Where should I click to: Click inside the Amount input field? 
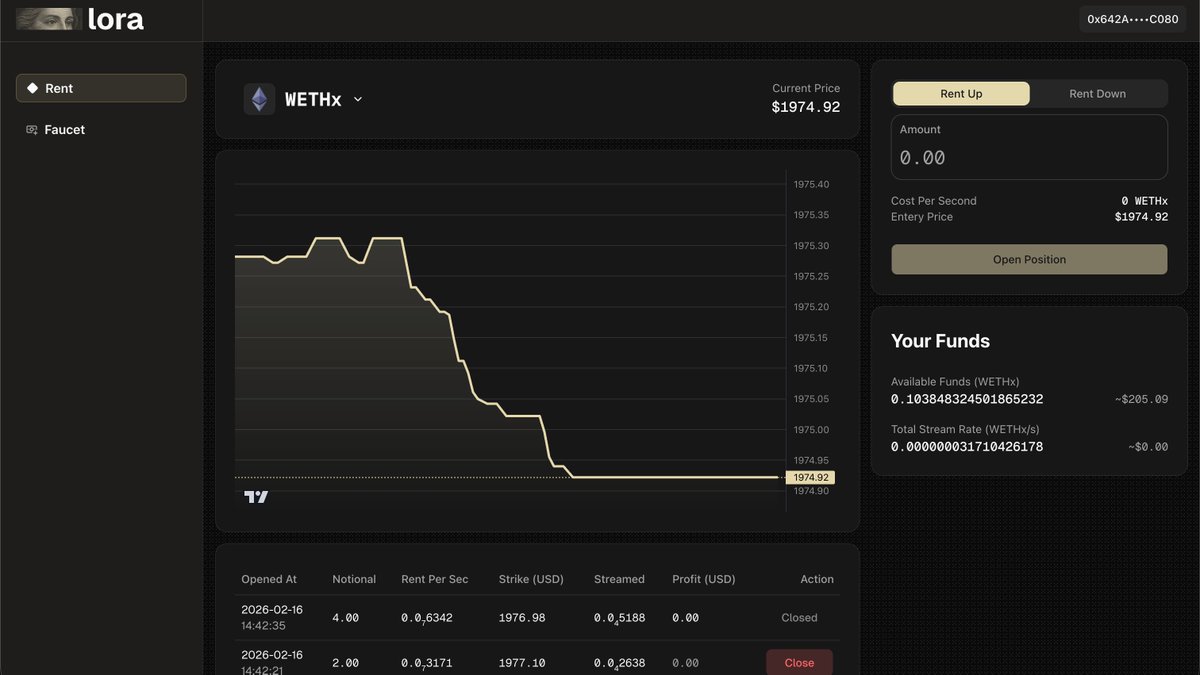pyautogui.click(x=1029, y=157)
